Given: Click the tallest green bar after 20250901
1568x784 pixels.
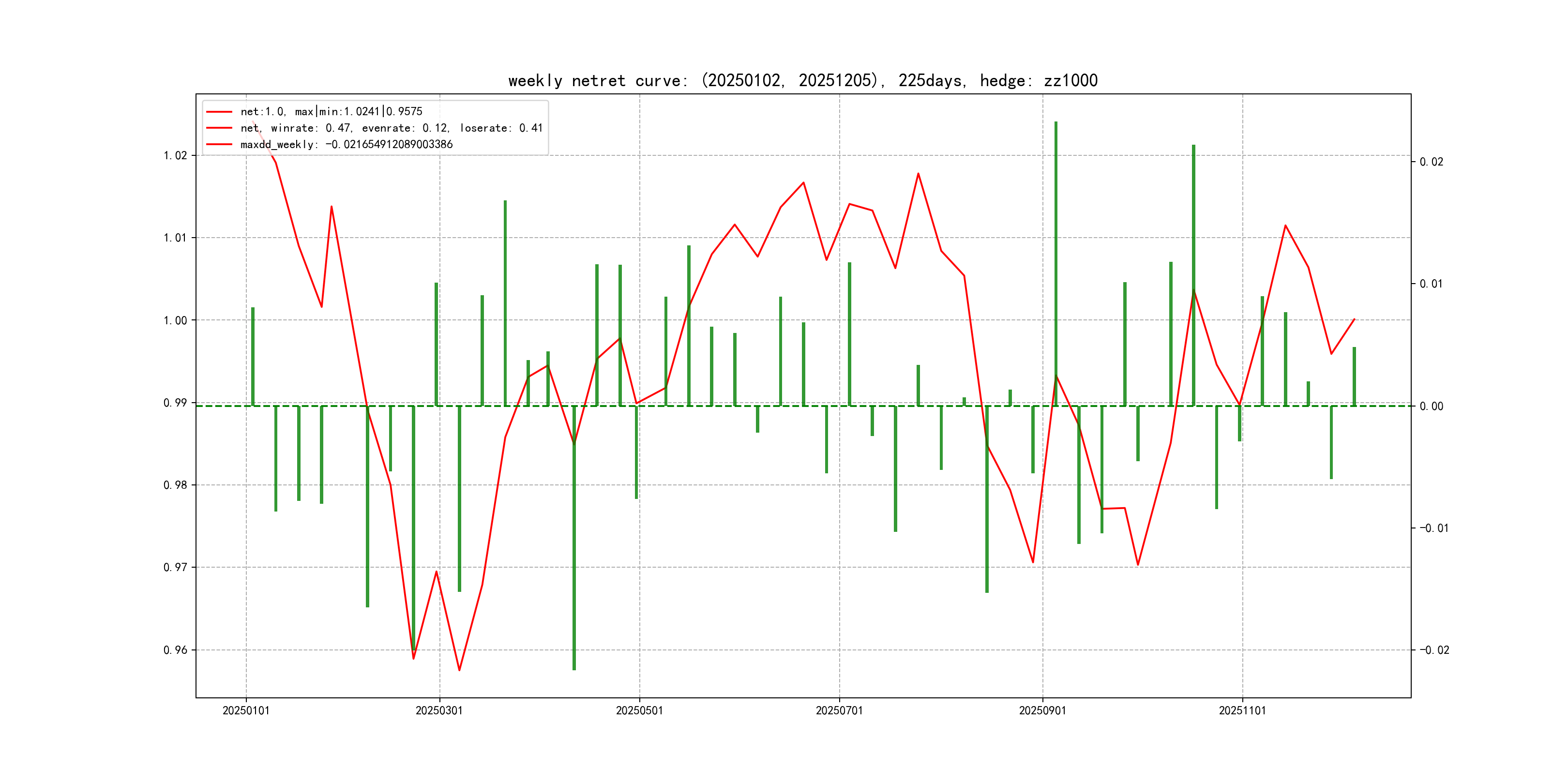Looking at the screenshot, I should pos(1055,262).
